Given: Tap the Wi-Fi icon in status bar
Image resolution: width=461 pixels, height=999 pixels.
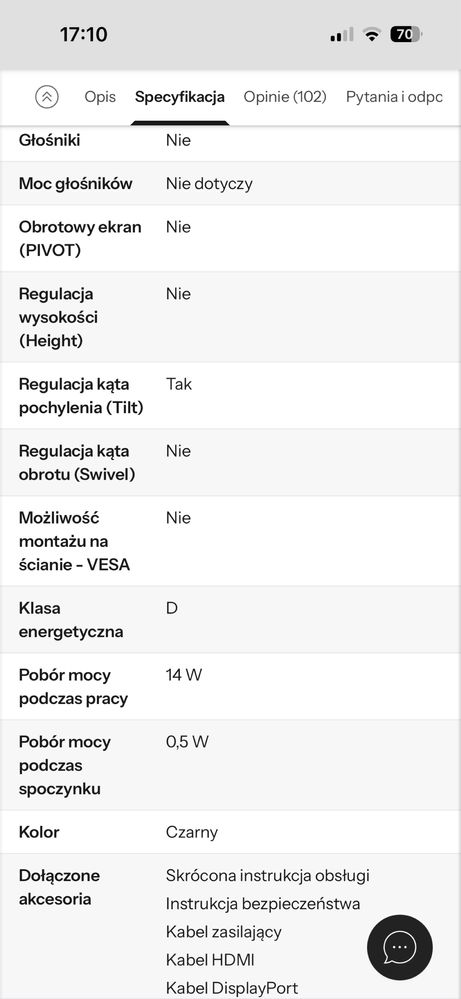Looking at the screenshot, I should 371,34.
